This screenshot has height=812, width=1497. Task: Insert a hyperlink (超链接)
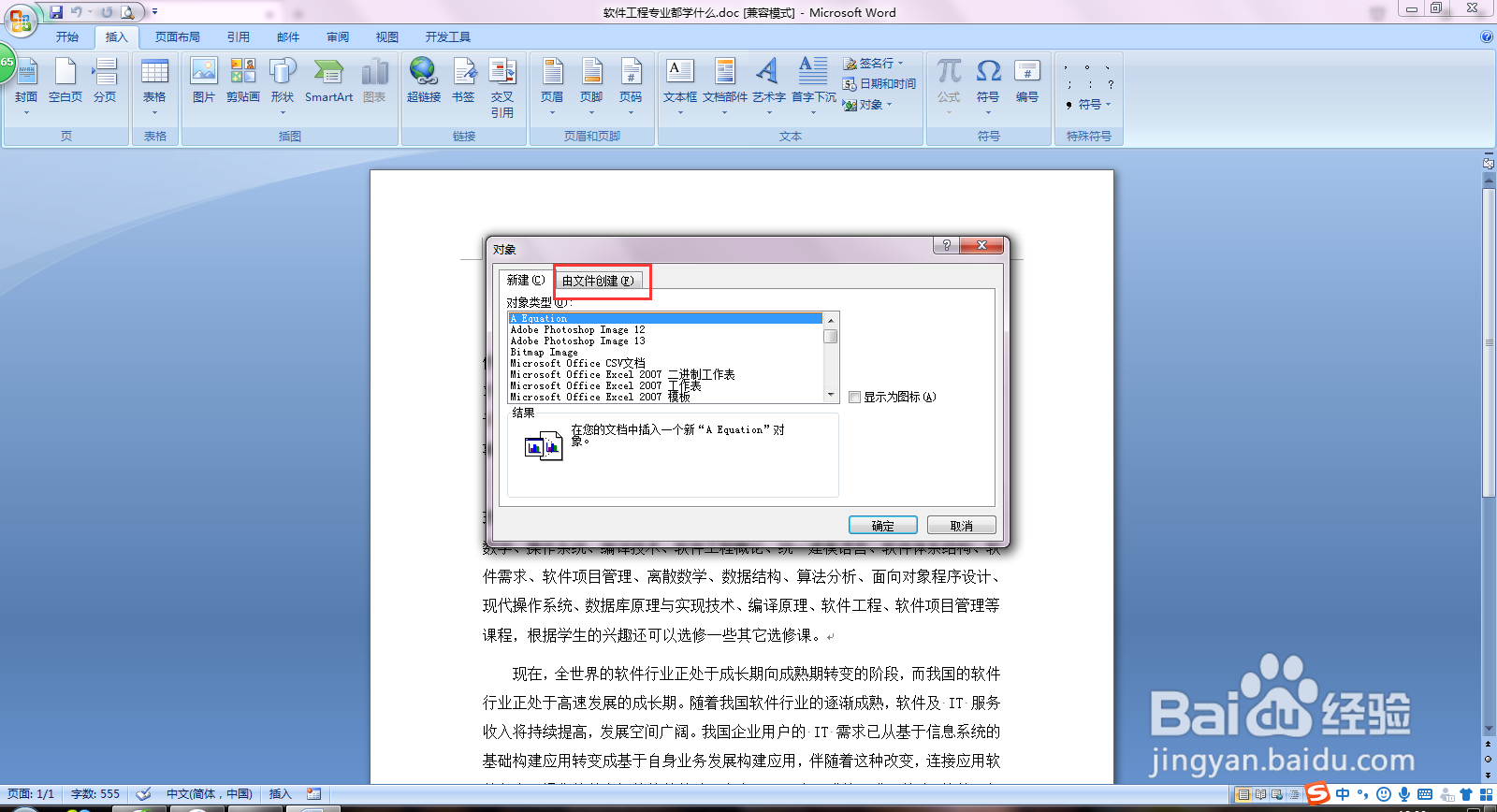(x=424, y=80)
